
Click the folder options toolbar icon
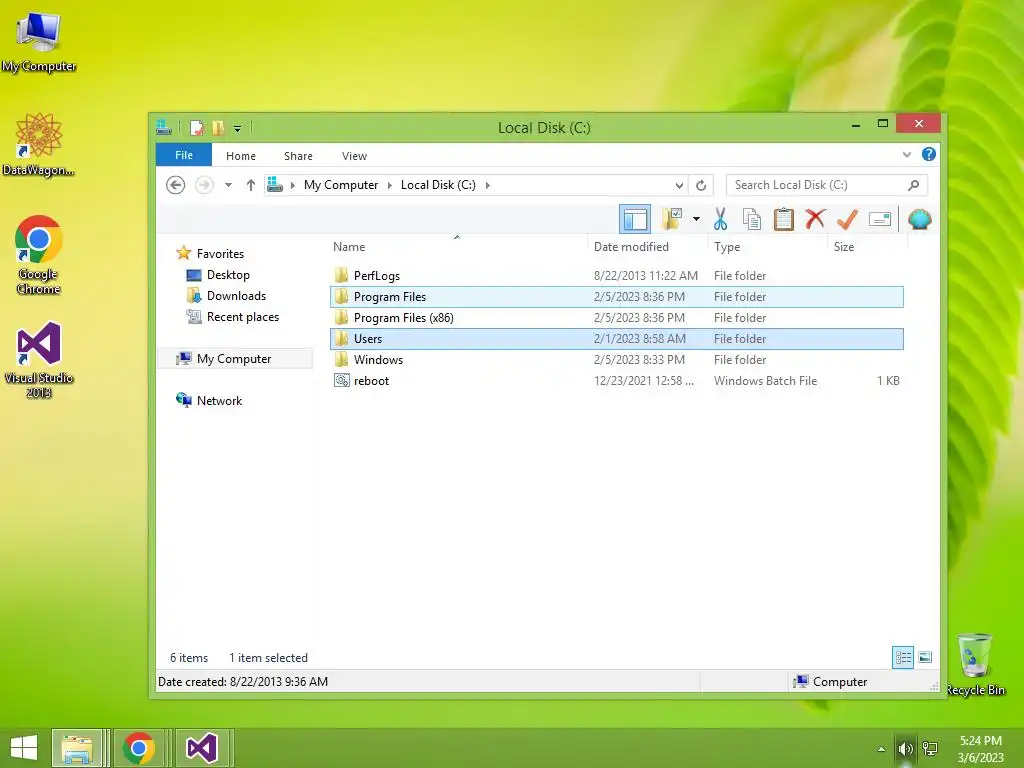coord(671,219)
